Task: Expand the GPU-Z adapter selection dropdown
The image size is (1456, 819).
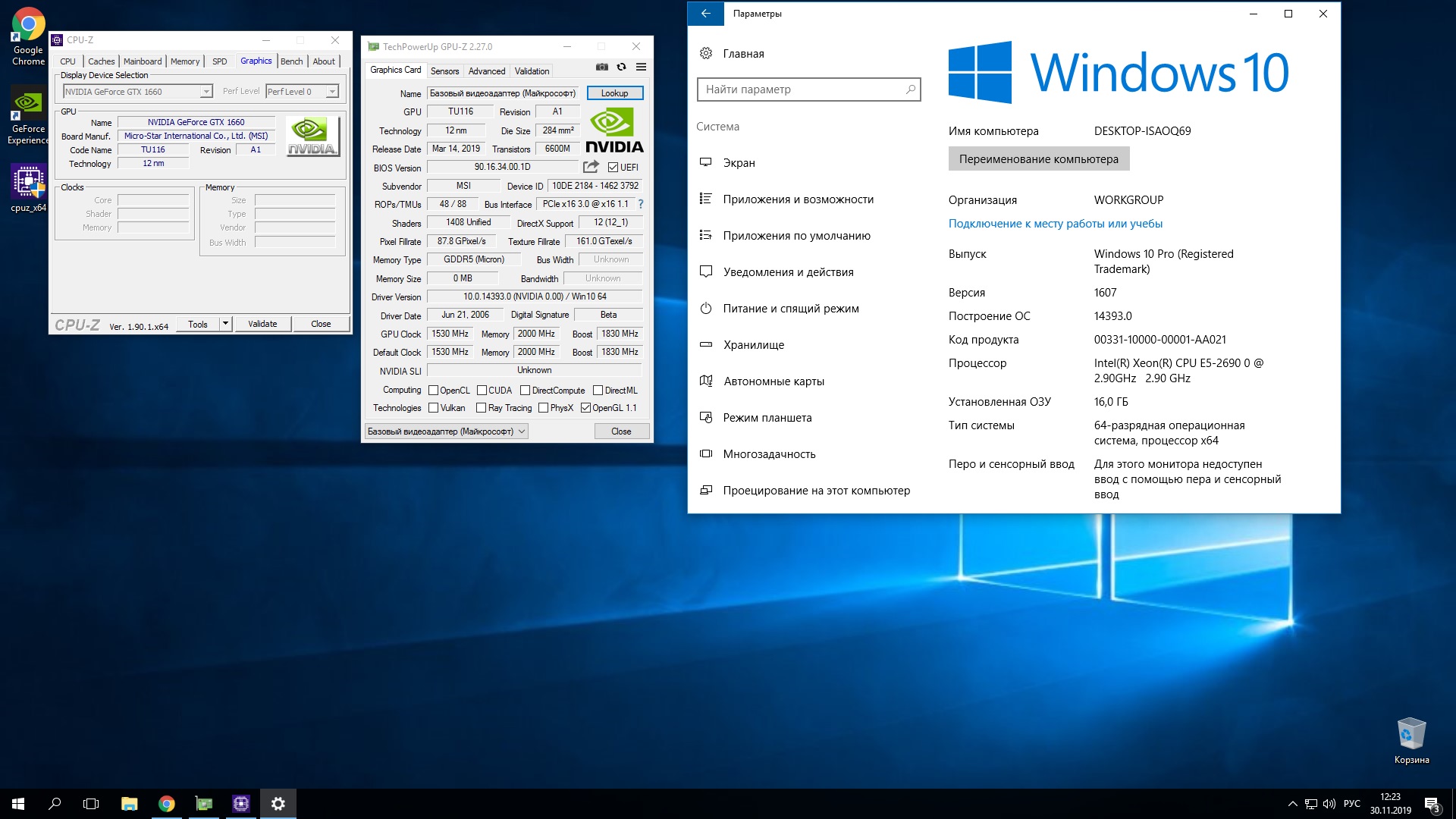Action: (x=522, y=431)
